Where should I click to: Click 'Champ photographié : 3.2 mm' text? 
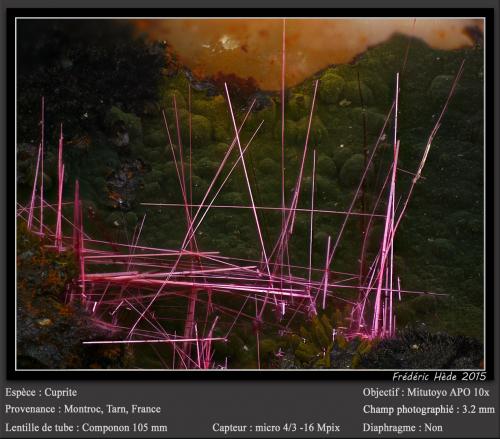(429, 409)
